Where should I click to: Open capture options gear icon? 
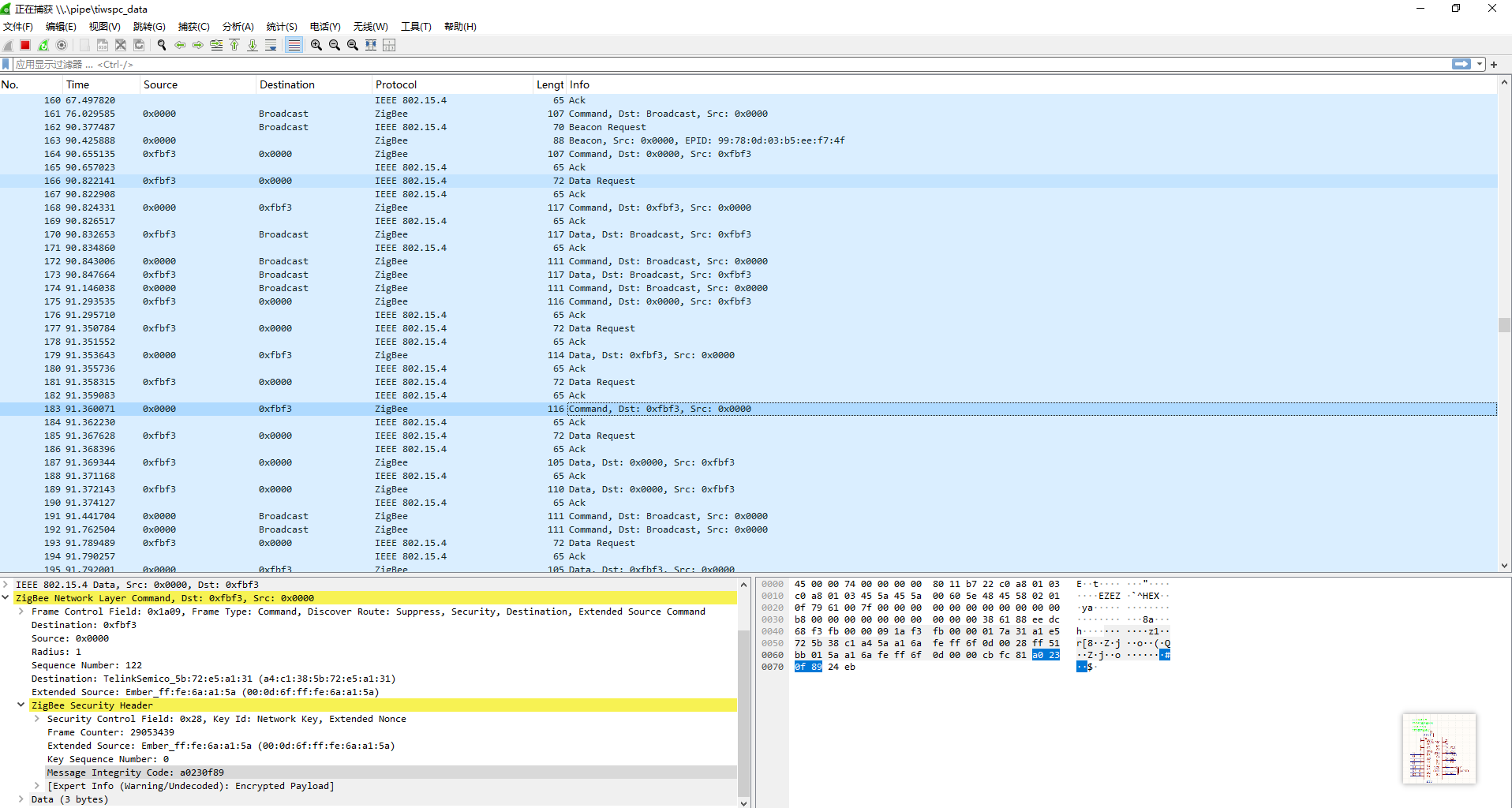(x=62, y=45)
